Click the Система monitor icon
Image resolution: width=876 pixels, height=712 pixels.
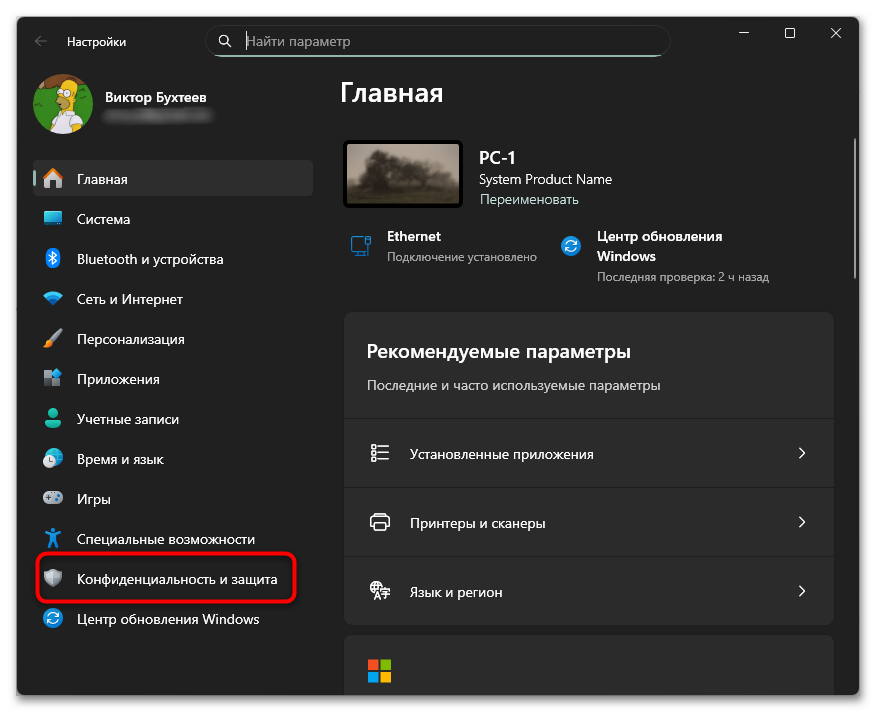tap(53, 219)
